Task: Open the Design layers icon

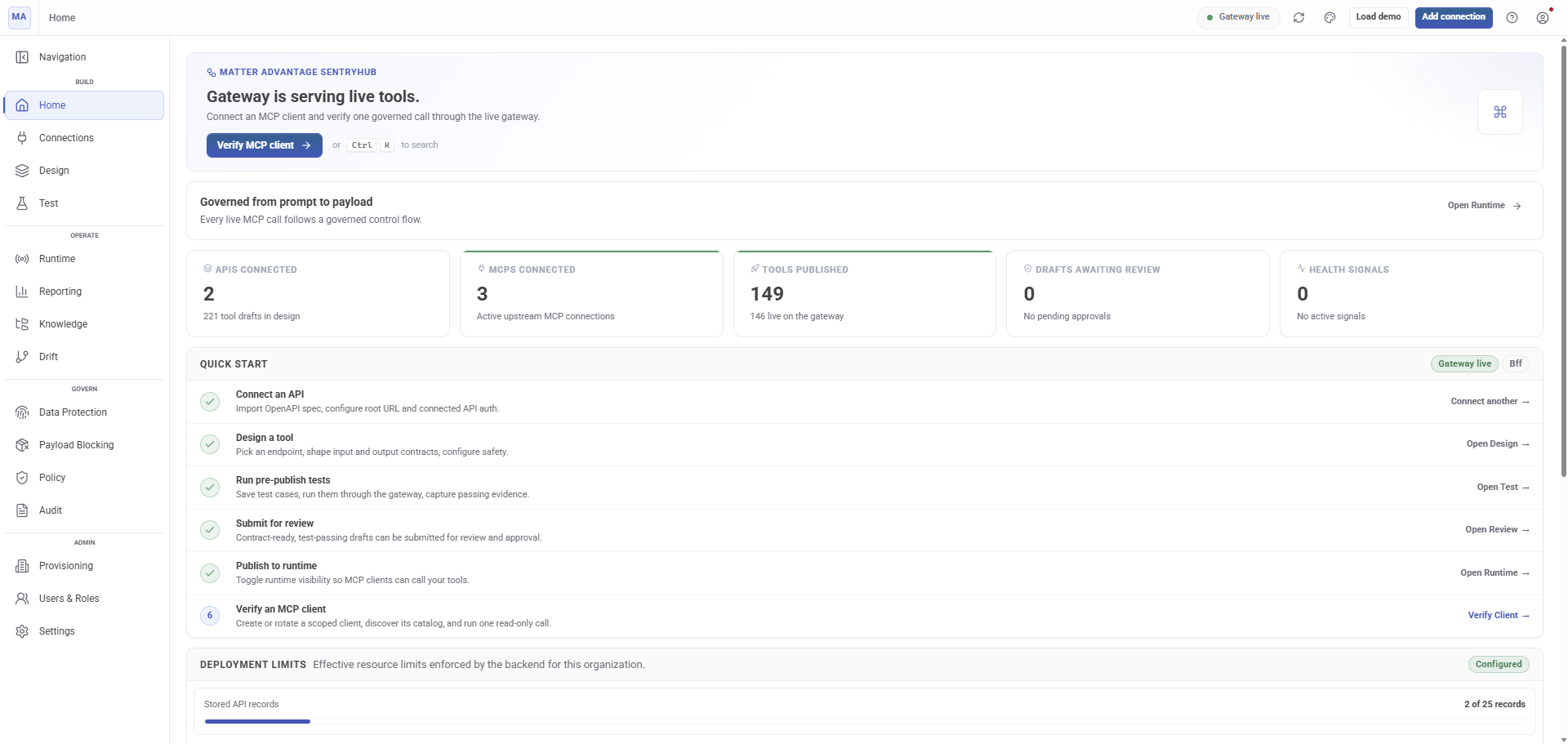Action: (22, 171)
